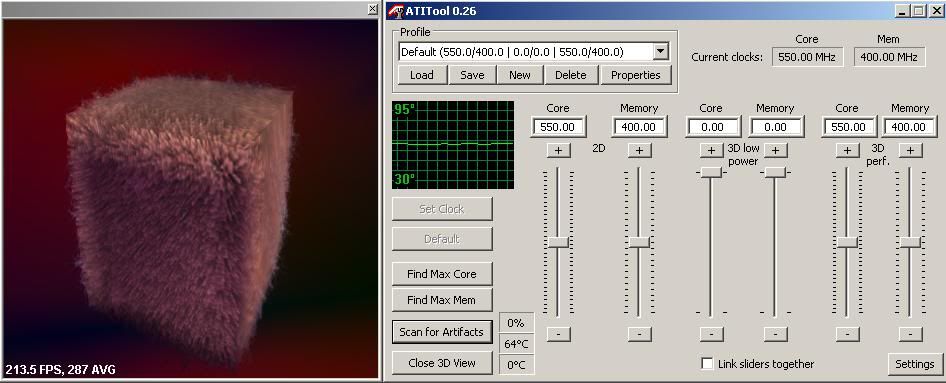Screen dimensions: 946x383
Task: Open the Settings dialog
Action: (915, 364)
